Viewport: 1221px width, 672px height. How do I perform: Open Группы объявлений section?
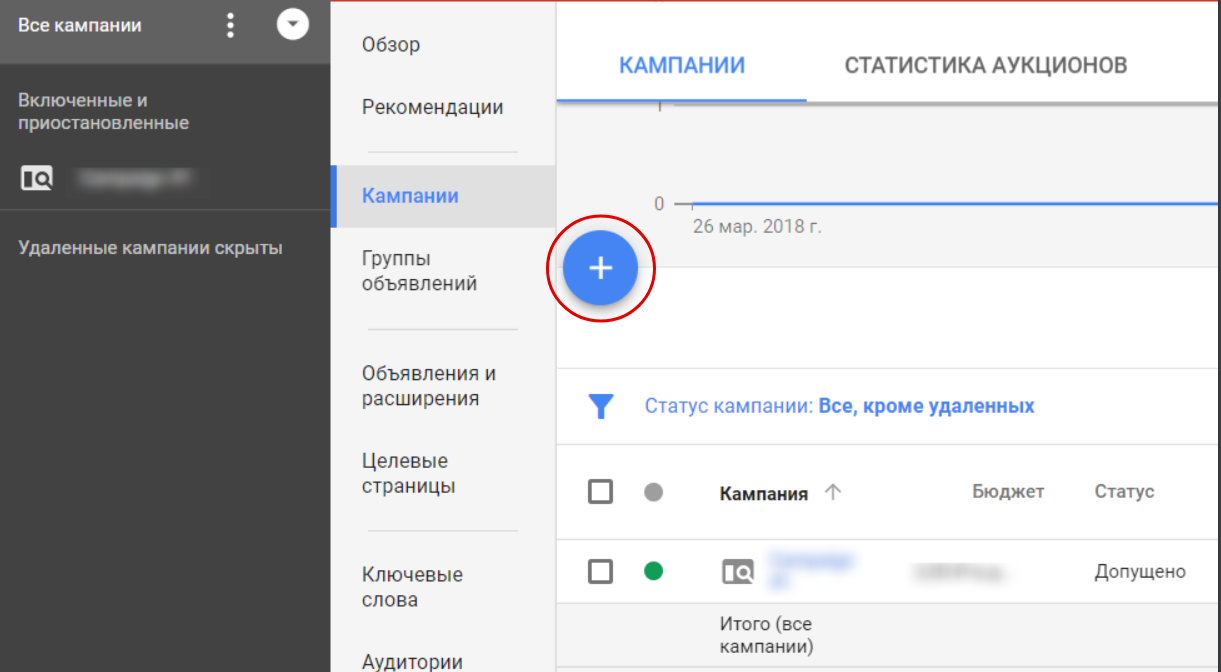[419, 271]
